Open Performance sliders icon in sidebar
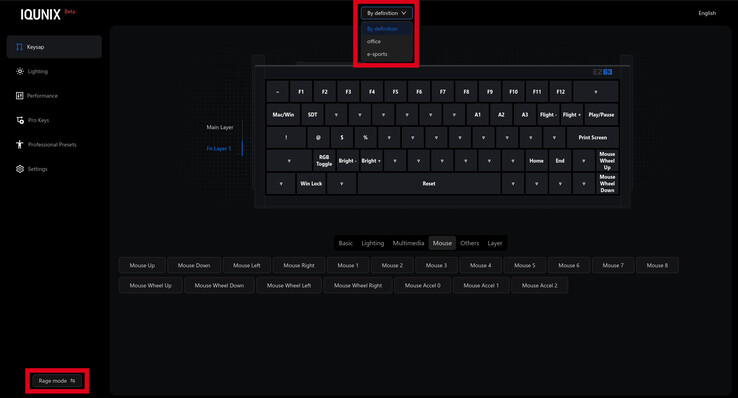738x398 pixels. (x=19, y=96)
